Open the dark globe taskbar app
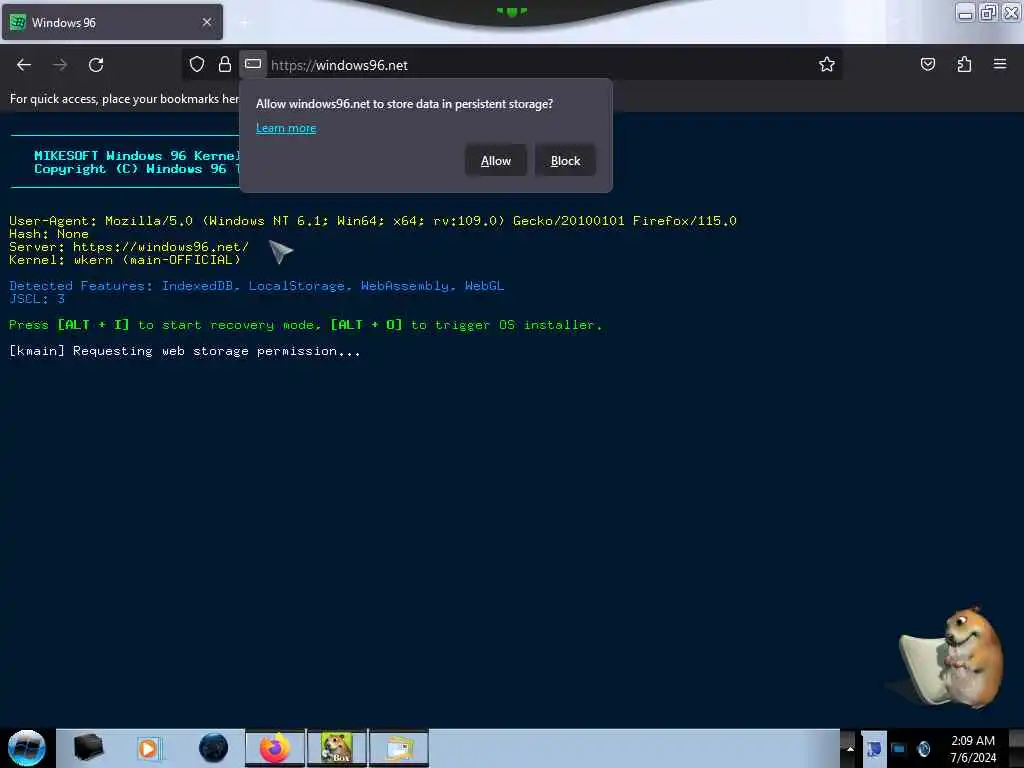 214,748
